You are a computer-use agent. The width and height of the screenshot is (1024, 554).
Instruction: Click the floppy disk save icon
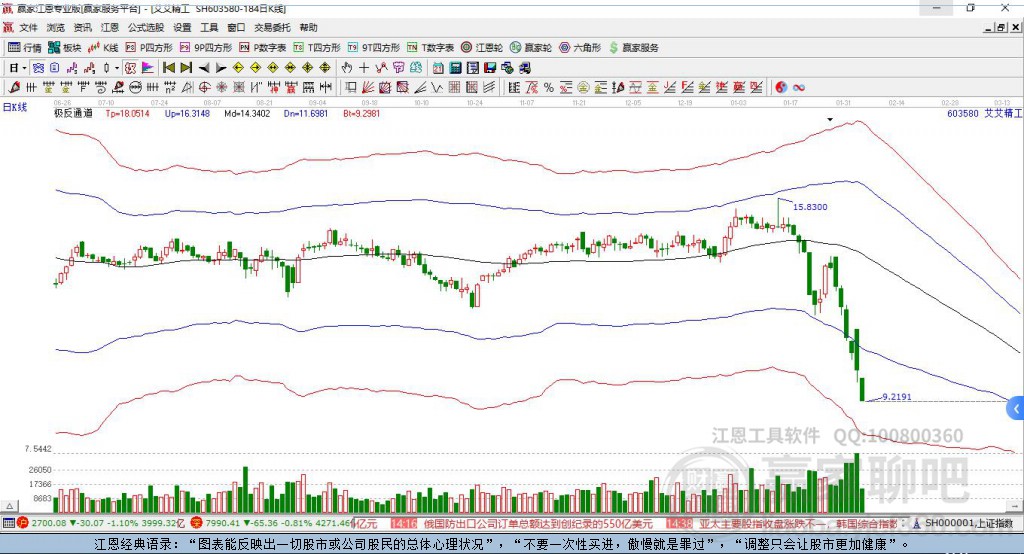click(x=490, y=68)
